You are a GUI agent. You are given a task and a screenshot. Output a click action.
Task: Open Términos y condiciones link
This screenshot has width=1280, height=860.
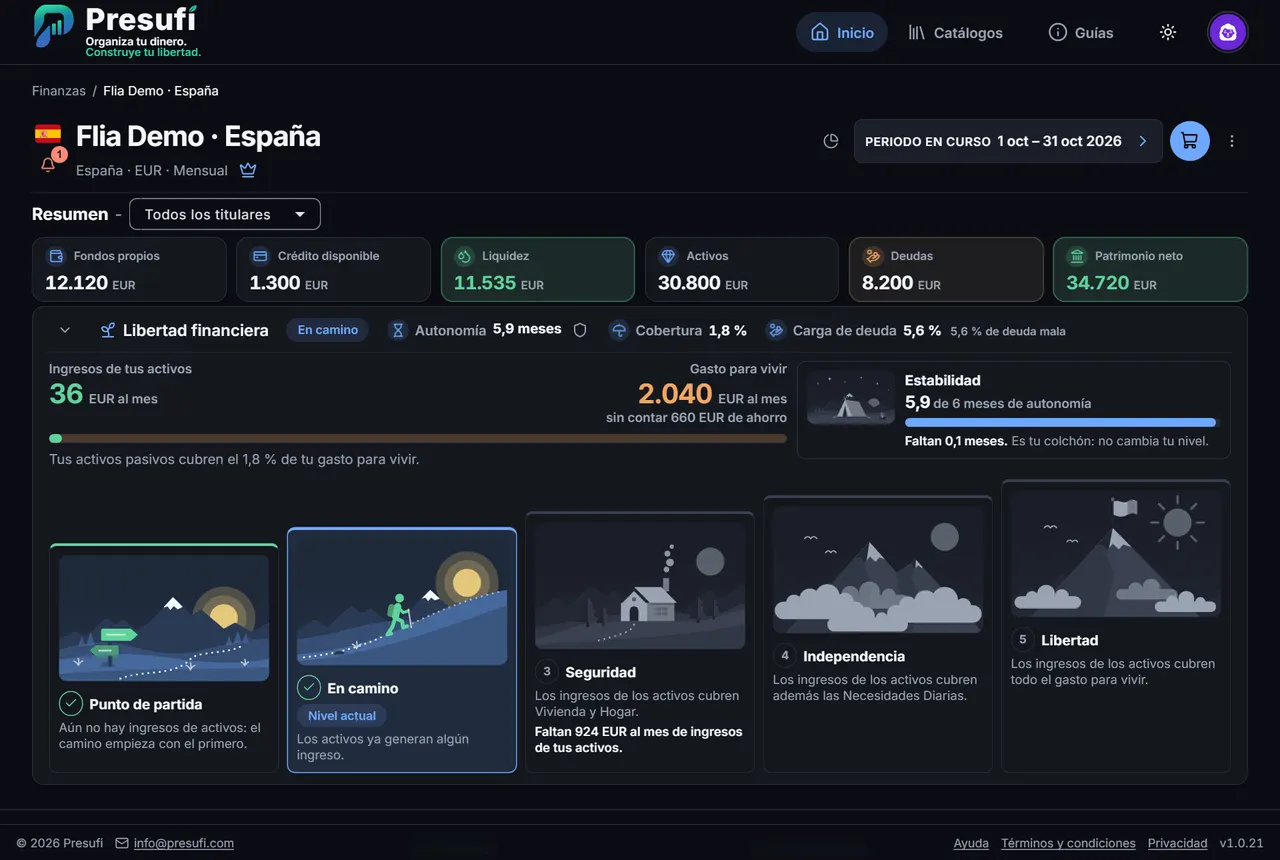point(1068,843)
